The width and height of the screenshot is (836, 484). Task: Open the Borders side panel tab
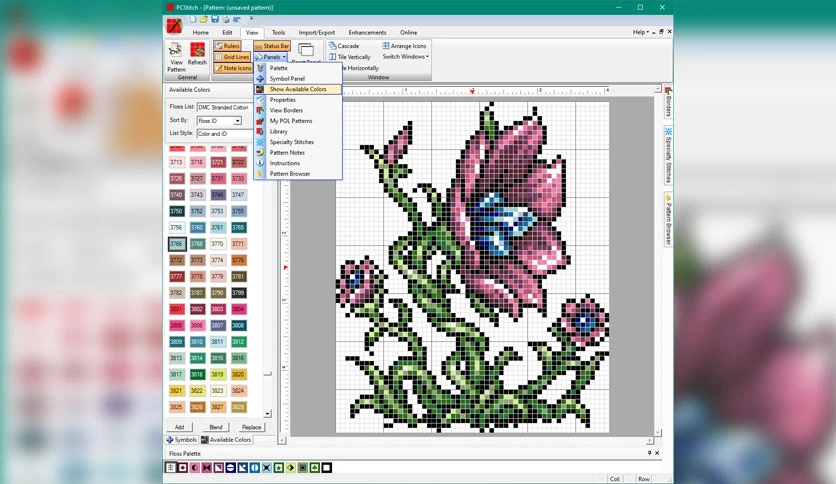[x=668, y=102]
